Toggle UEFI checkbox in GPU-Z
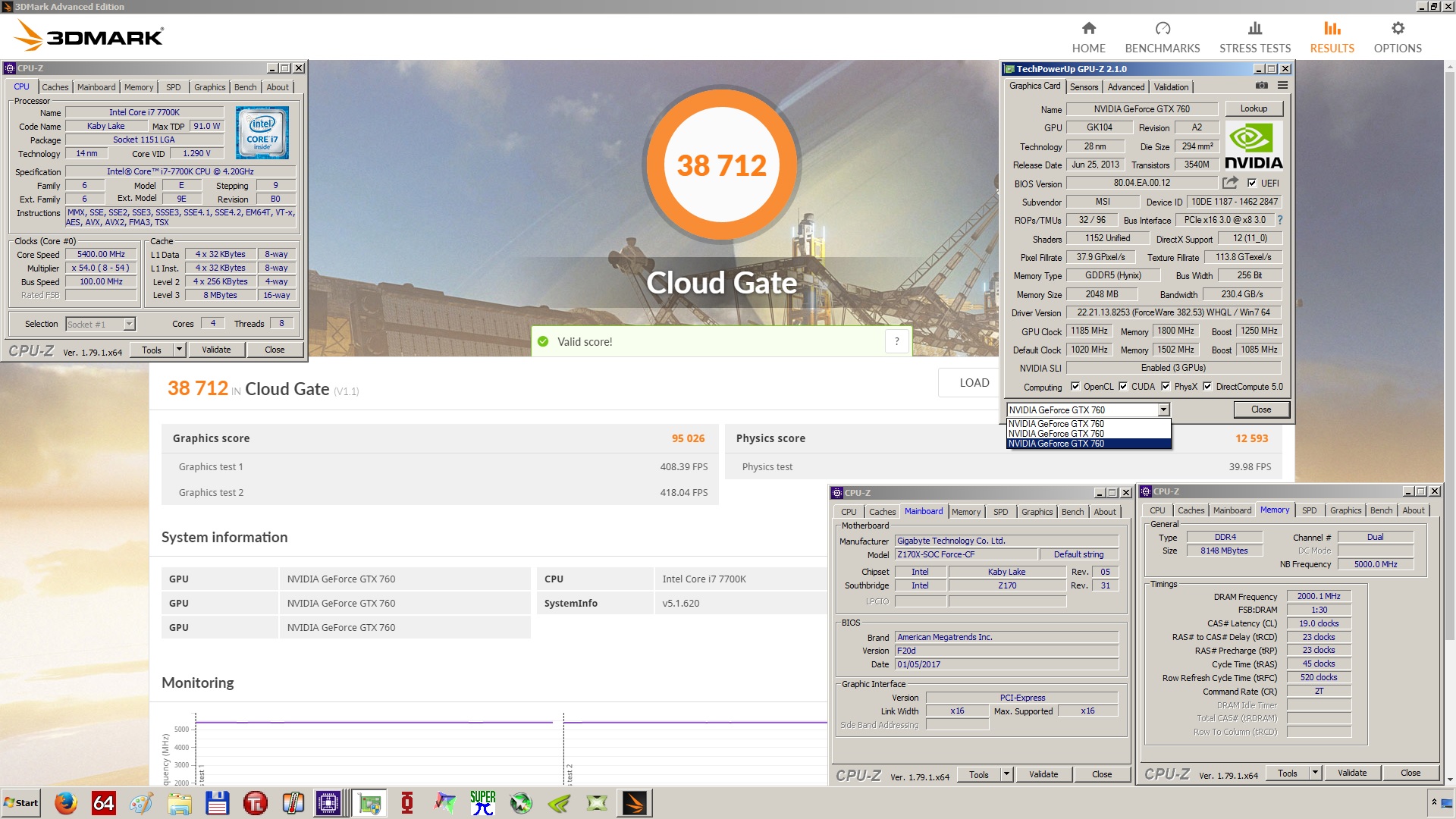Screen dimensions: 1456x819 [x=1252, y=183]
